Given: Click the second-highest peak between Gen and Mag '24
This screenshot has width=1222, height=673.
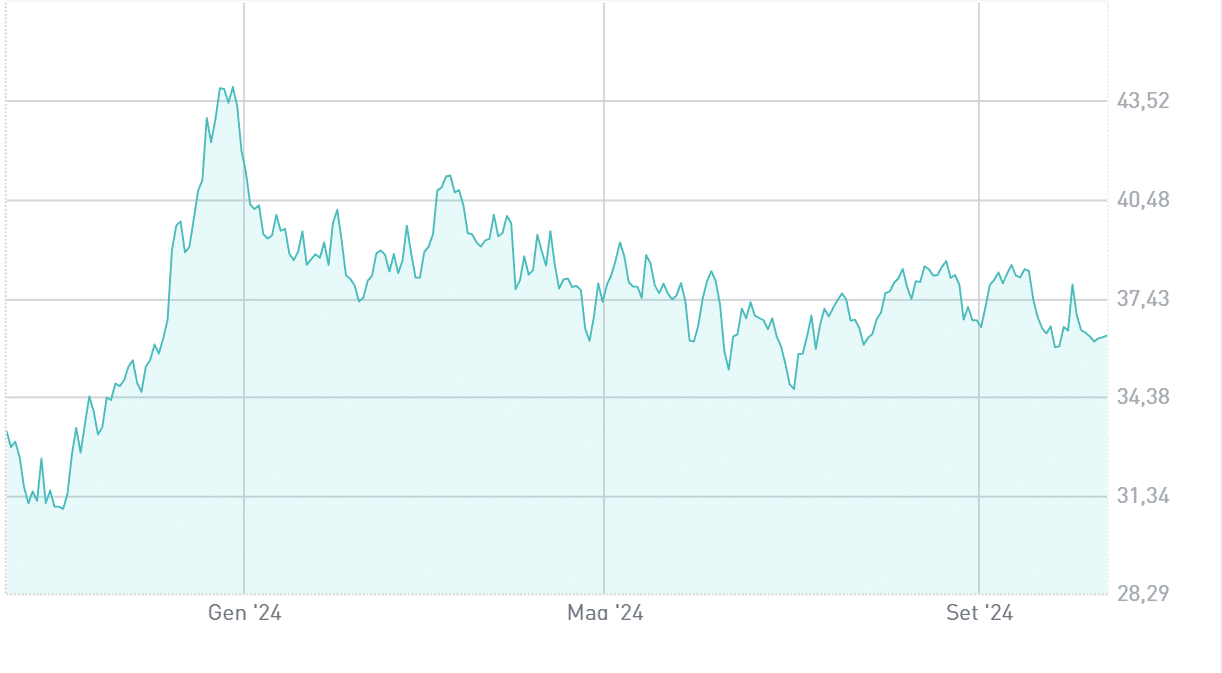Looking at the screenshot, I should click(448, 175).
